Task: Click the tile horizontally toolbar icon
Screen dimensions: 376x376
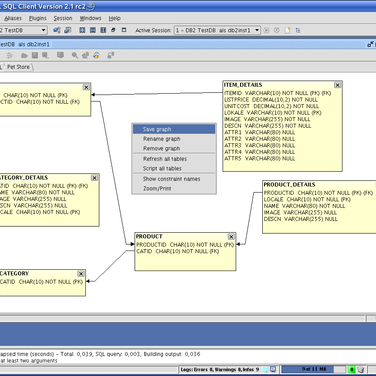Action: pos(93,30)
